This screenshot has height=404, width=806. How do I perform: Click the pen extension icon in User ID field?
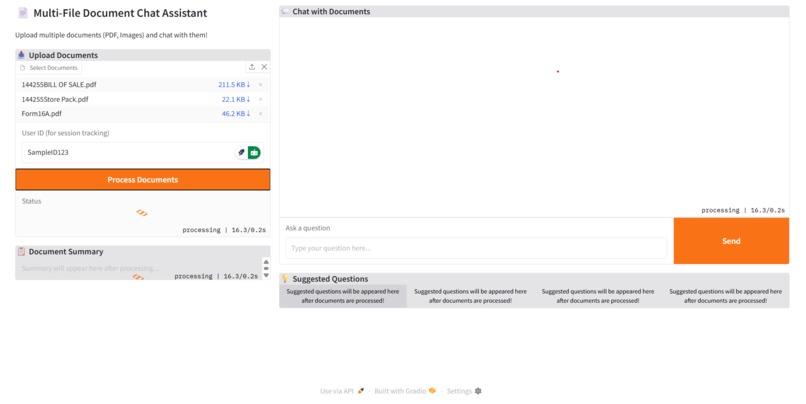click(x=241, y=152)
